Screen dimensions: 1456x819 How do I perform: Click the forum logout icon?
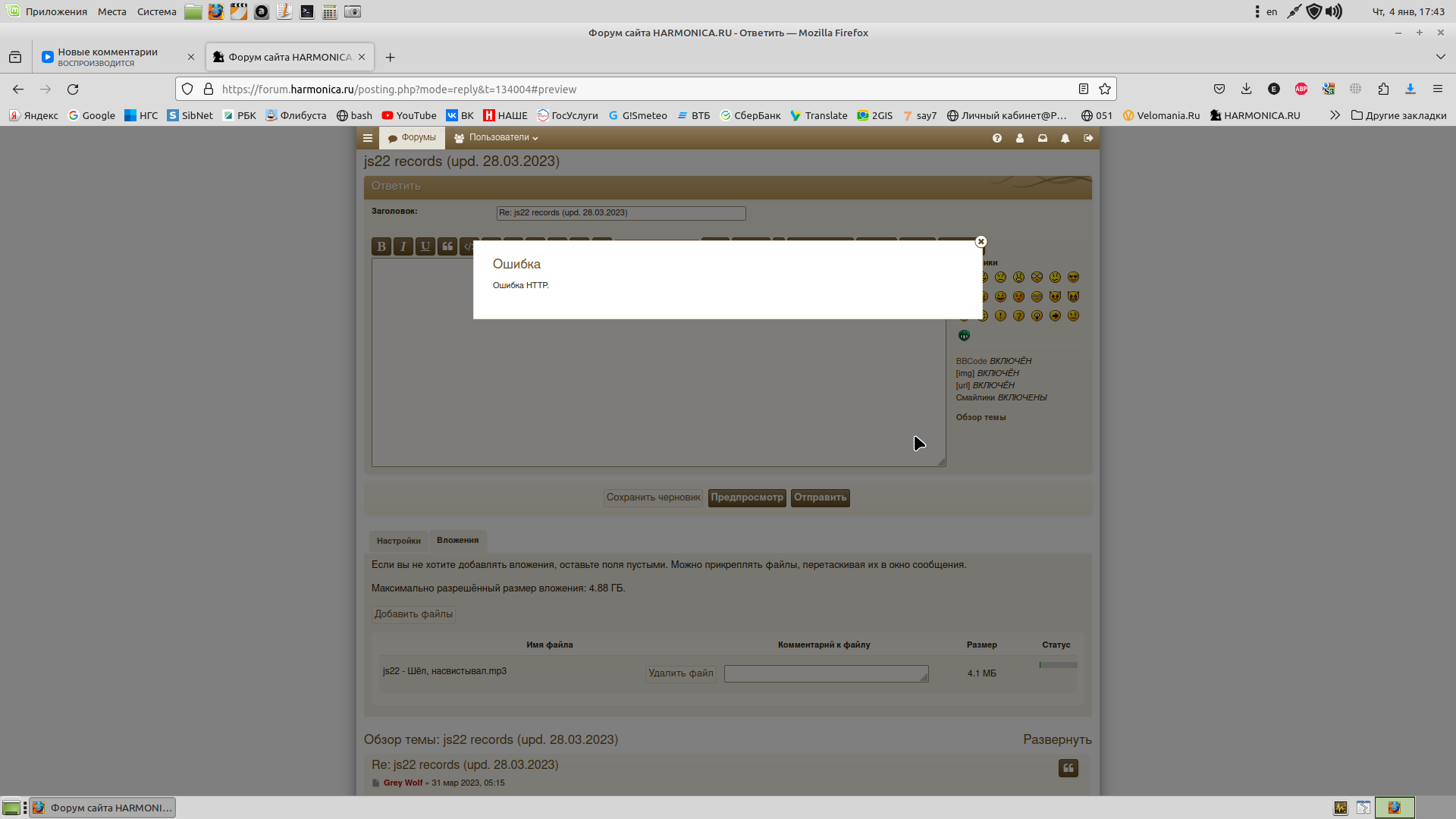1088,138
